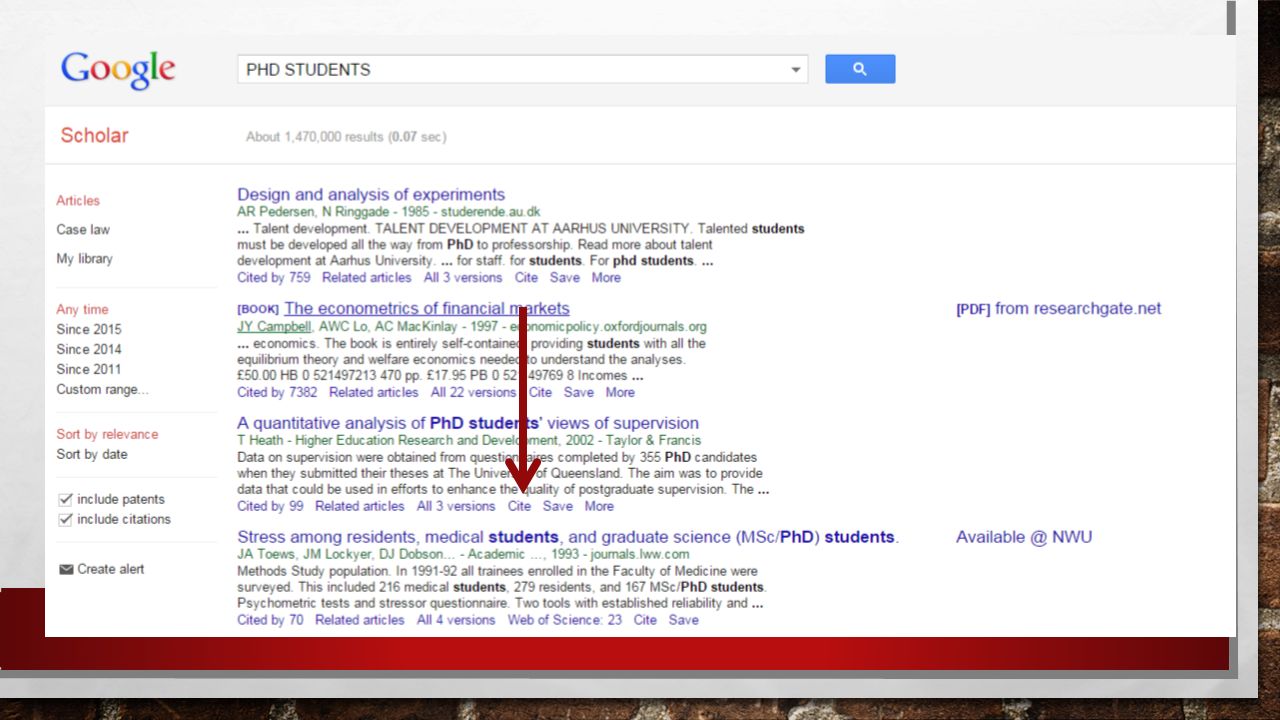Image resolution: width=1280 pixels, height=720 pixels.
Task: Filter results Since 2011
Action: 89,369
